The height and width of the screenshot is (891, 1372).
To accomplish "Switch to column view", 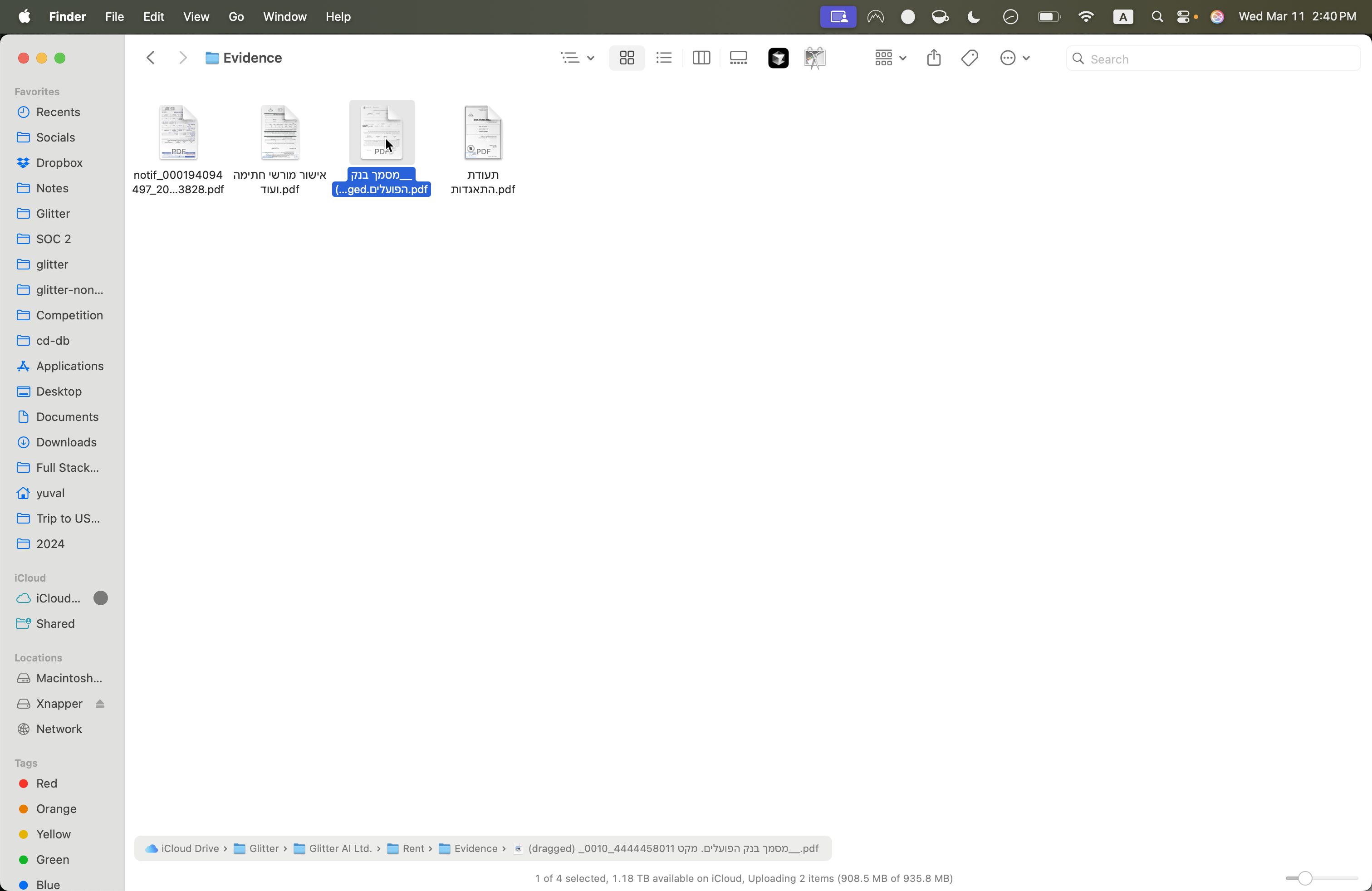I will [701, 58].
